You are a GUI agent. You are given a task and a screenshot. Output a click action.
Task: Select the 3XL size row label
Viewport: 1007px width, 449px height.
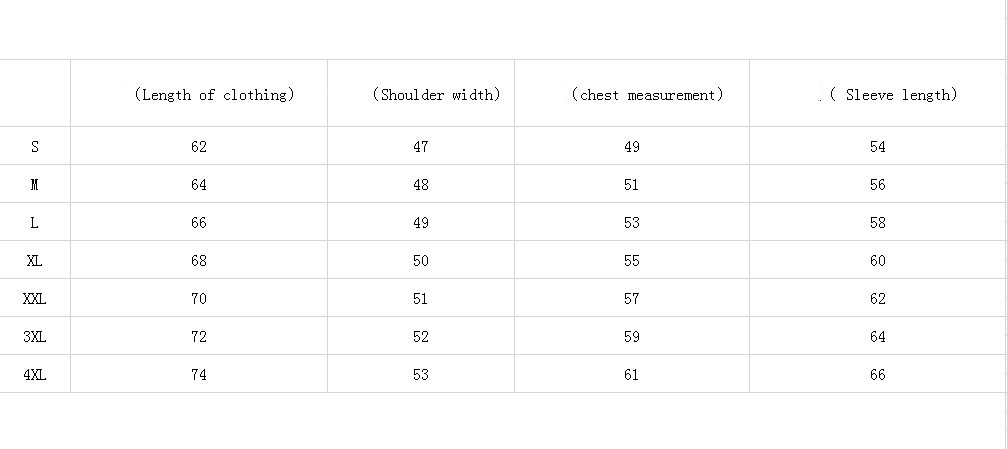click(x=35, y=337)
